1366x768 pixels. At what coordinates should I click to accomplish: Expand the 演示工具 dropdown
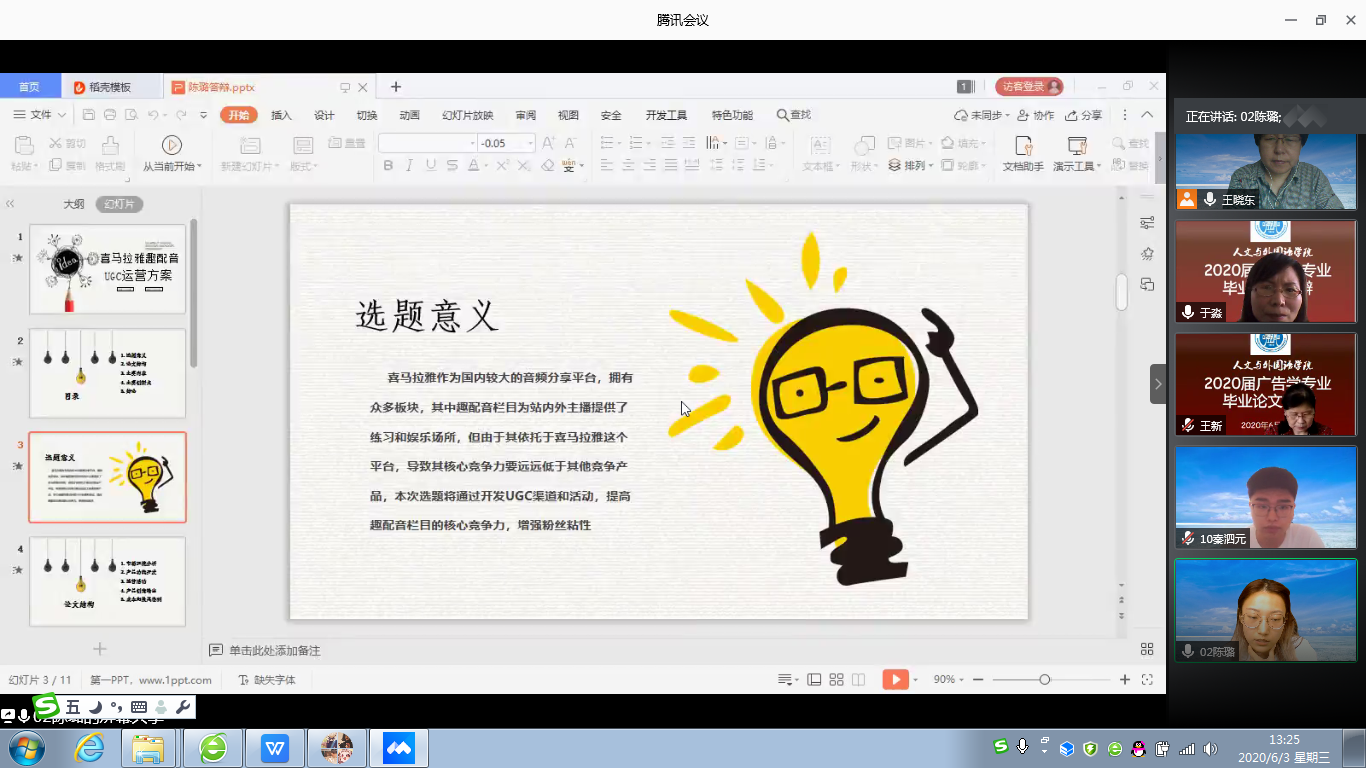(x=1077, y=166)
